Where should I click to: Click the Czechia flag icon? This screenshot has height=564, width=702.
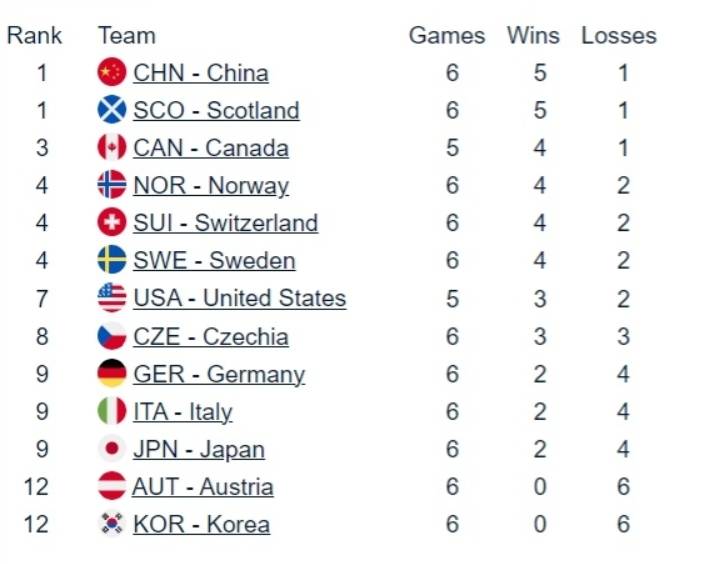(x=112, y=336)
